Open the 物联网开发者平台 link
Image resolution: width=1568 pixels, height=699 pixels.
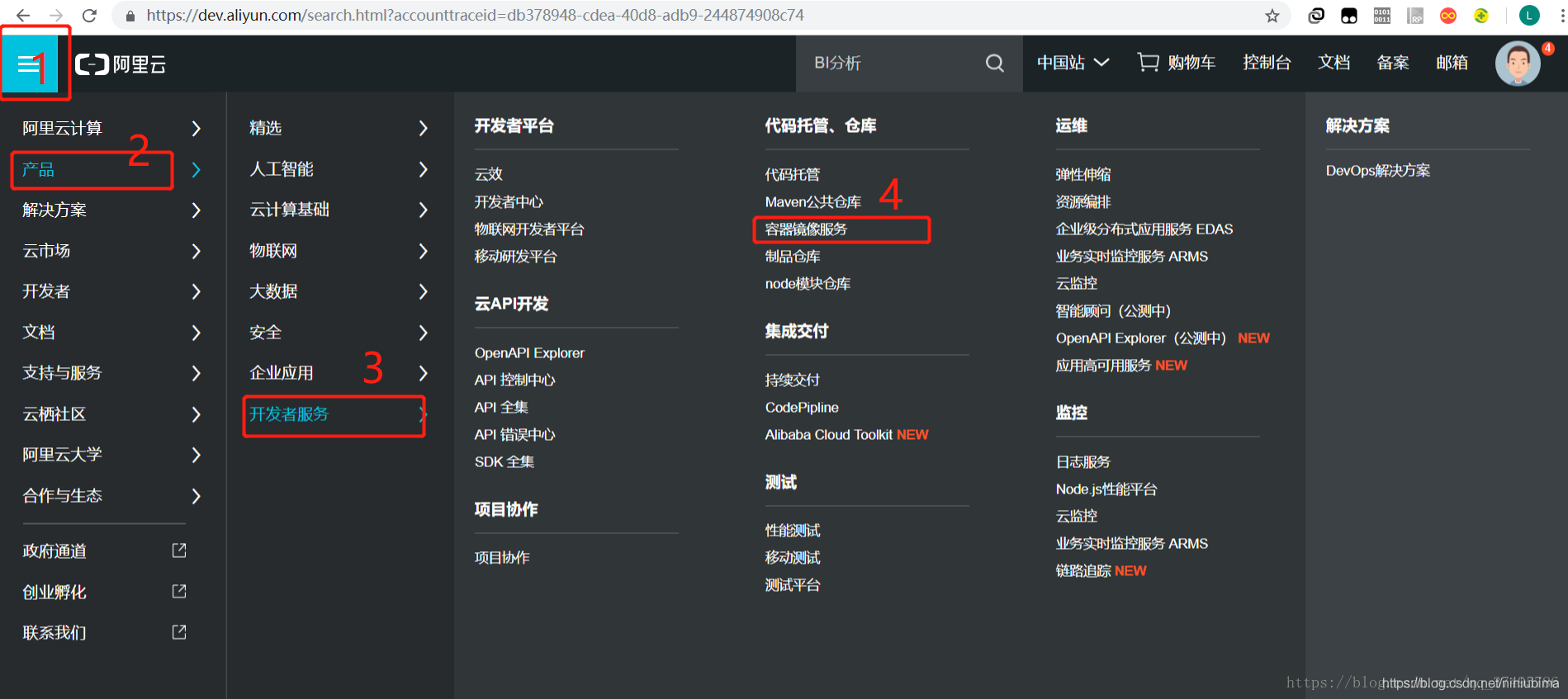pyautogui.click(x=528, y=229)
